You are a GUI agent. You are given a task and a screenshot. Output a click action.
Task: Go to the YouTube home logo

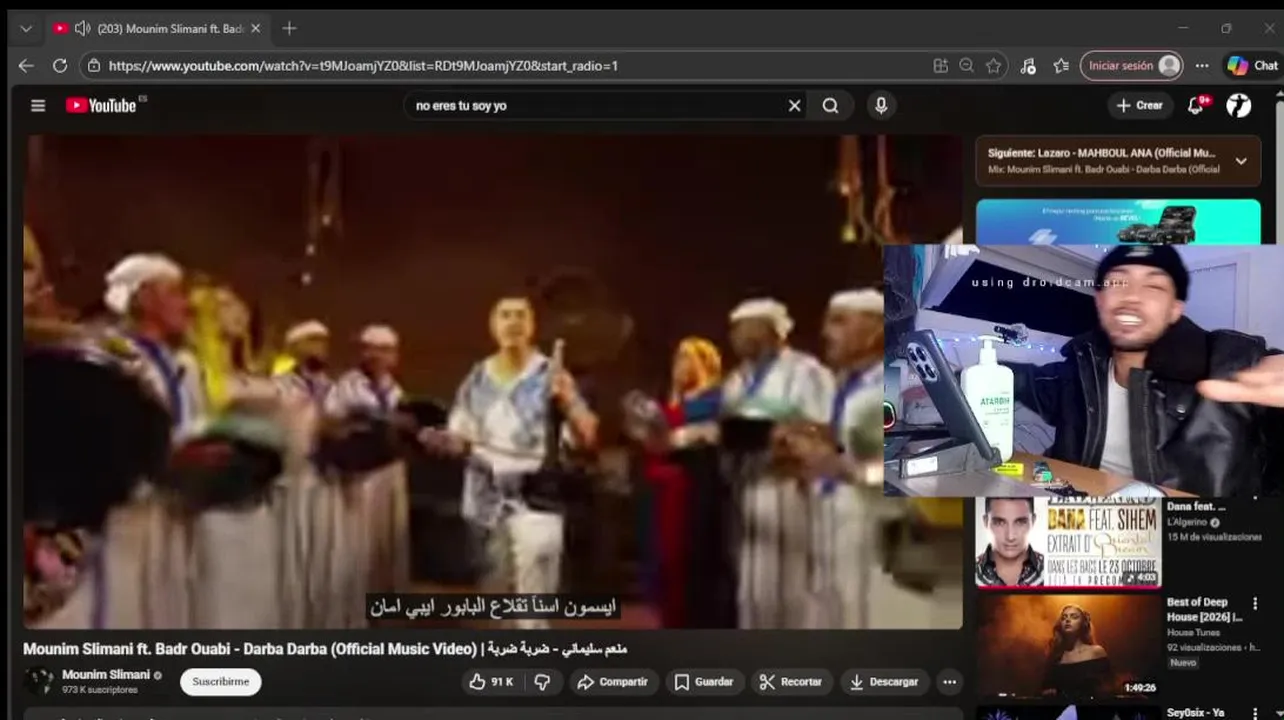tap(101, 105)
